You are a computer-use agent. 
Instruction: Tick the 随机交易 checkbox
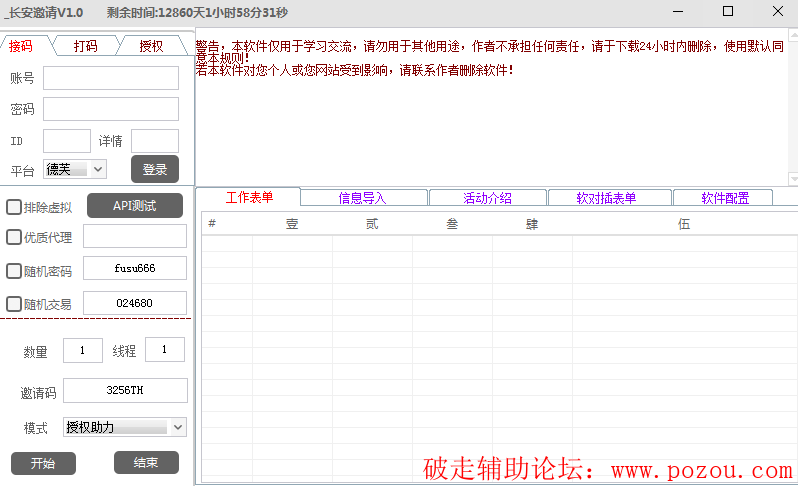click(14, 304)
